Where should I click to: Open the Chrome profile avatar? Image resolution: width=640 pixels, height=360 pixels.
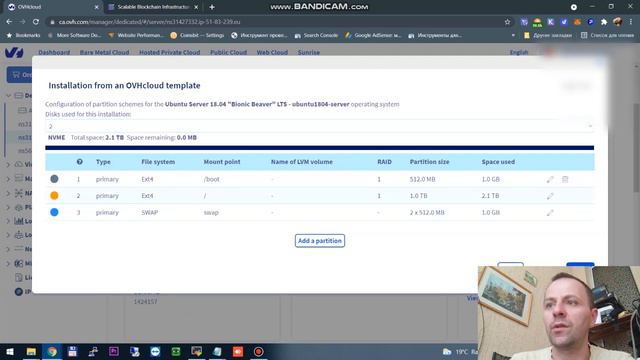[618, 22]
